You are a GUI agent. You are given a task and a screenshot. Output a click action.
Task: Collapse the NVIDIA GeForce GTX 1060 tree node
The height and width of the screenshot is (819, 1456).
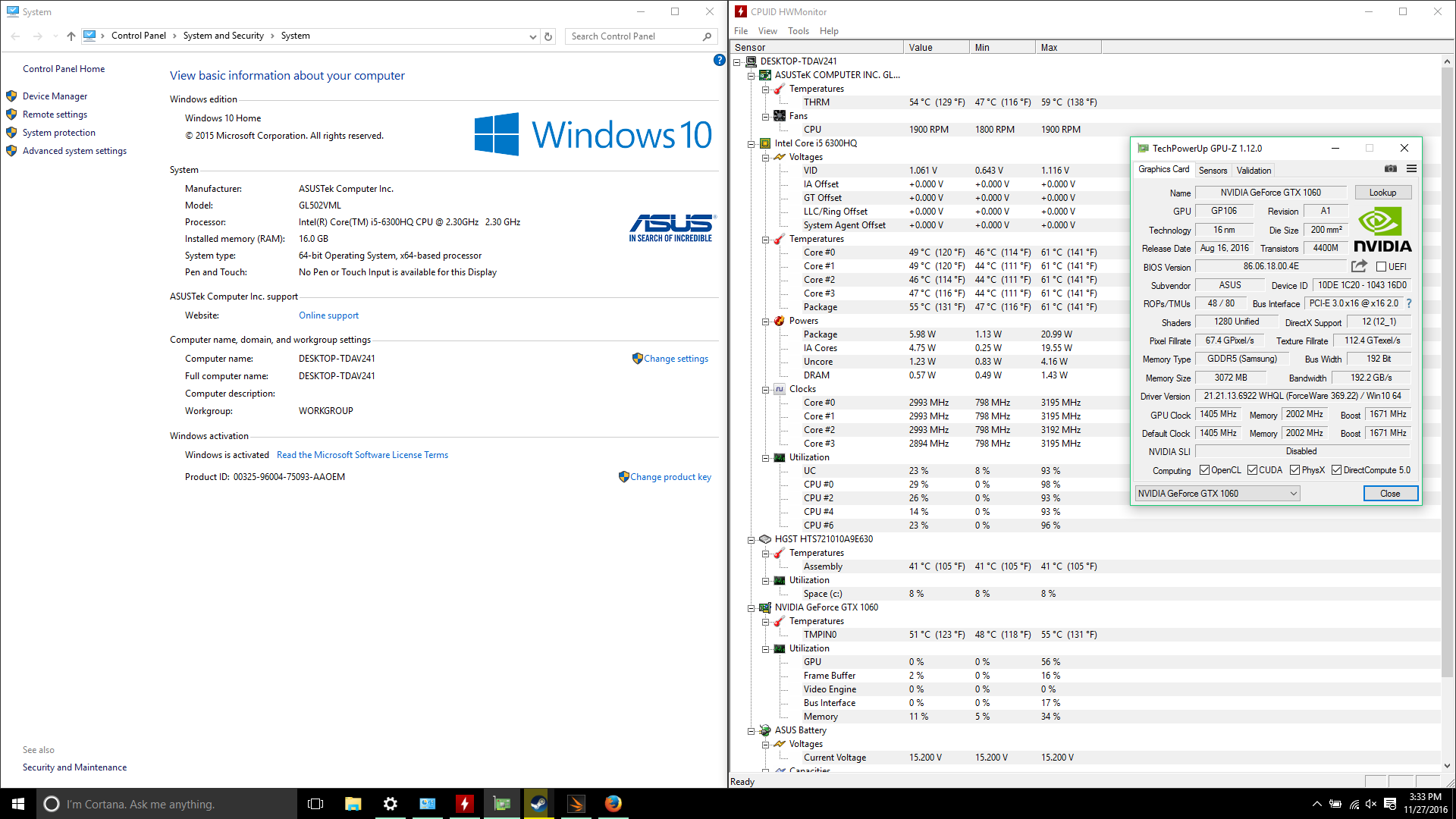751,608
